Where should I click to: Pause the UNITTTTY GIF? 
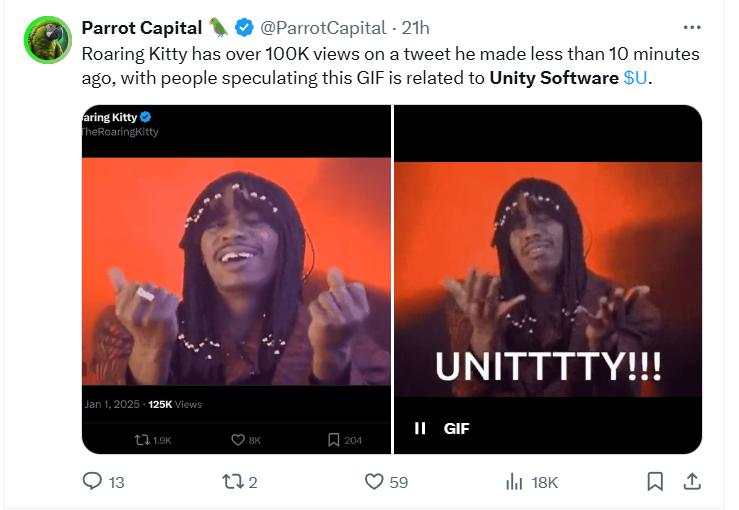click(419, 428)
